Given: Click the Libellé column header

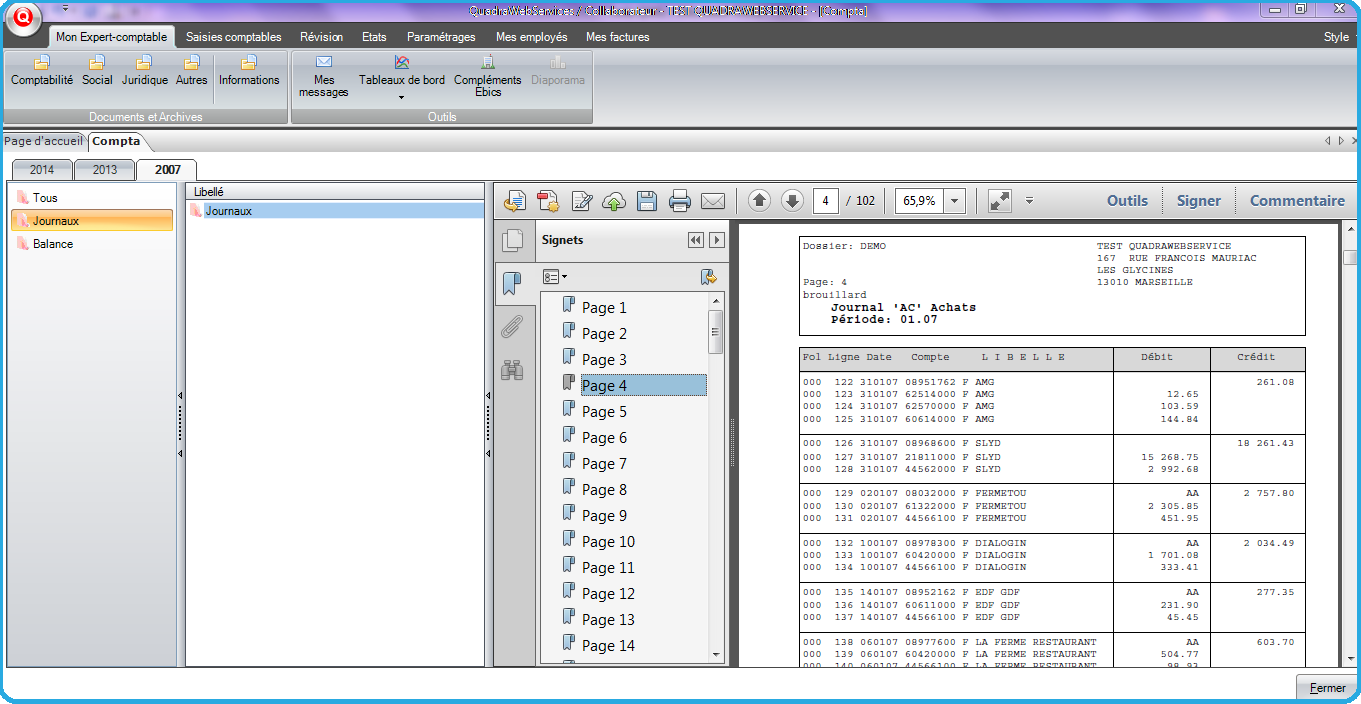Looking at the screenshot, I should pos(336,190).
